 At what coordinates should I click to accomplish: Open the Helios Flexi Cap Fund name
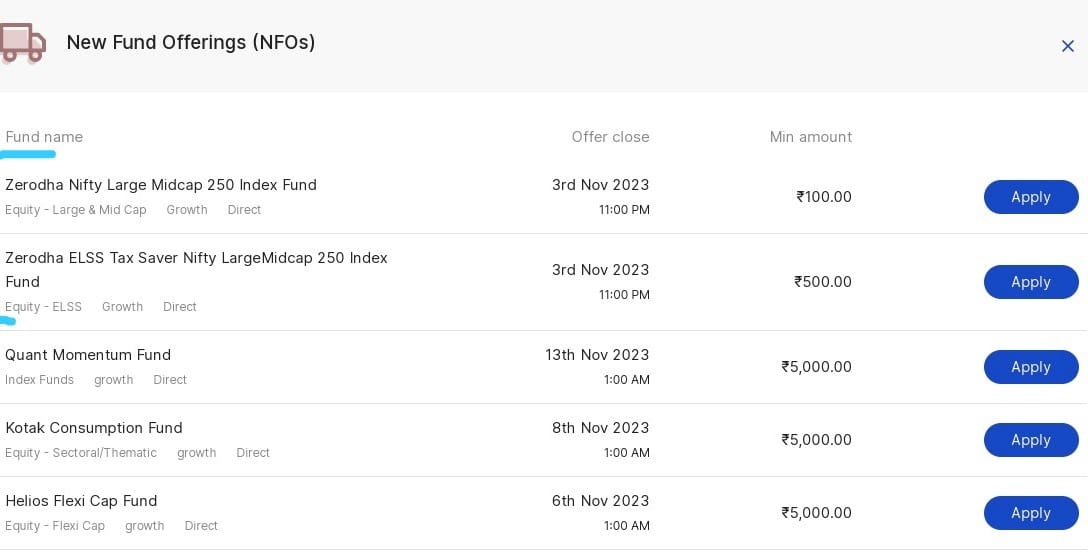click(81, 501)
